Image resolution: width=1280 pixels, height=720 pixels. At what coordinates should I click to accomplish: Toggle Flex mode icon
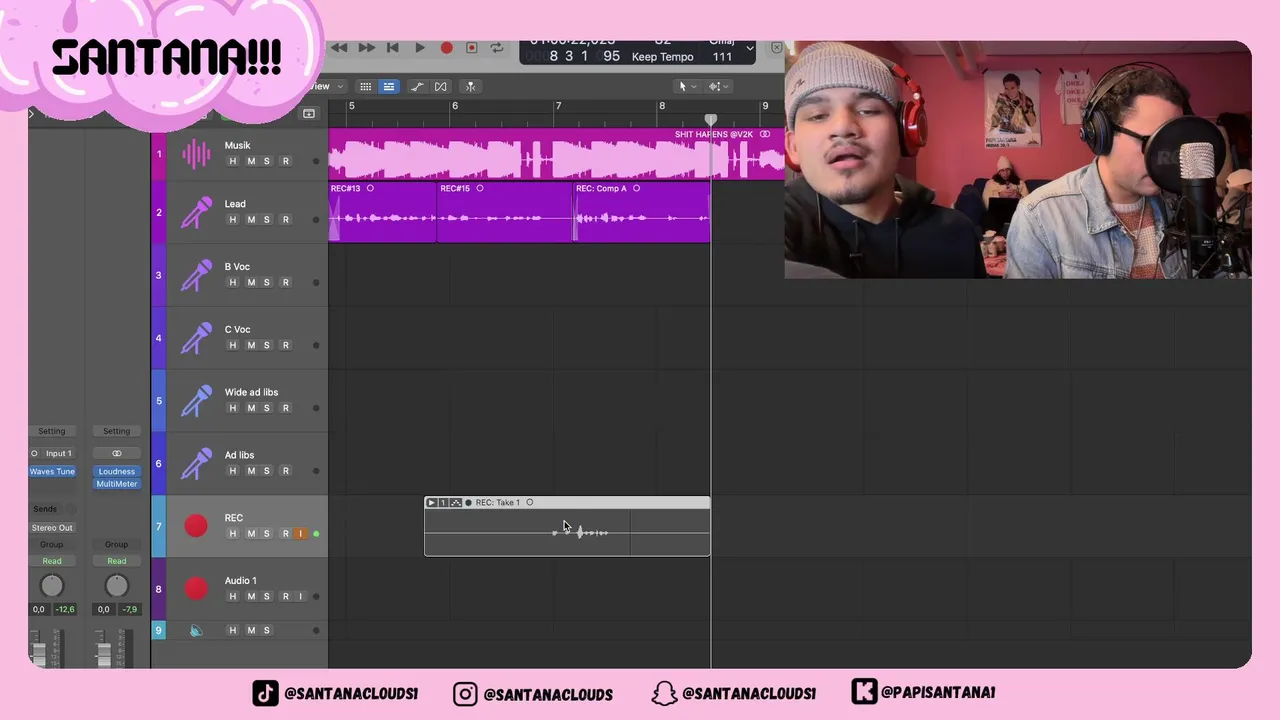point(440,86)
